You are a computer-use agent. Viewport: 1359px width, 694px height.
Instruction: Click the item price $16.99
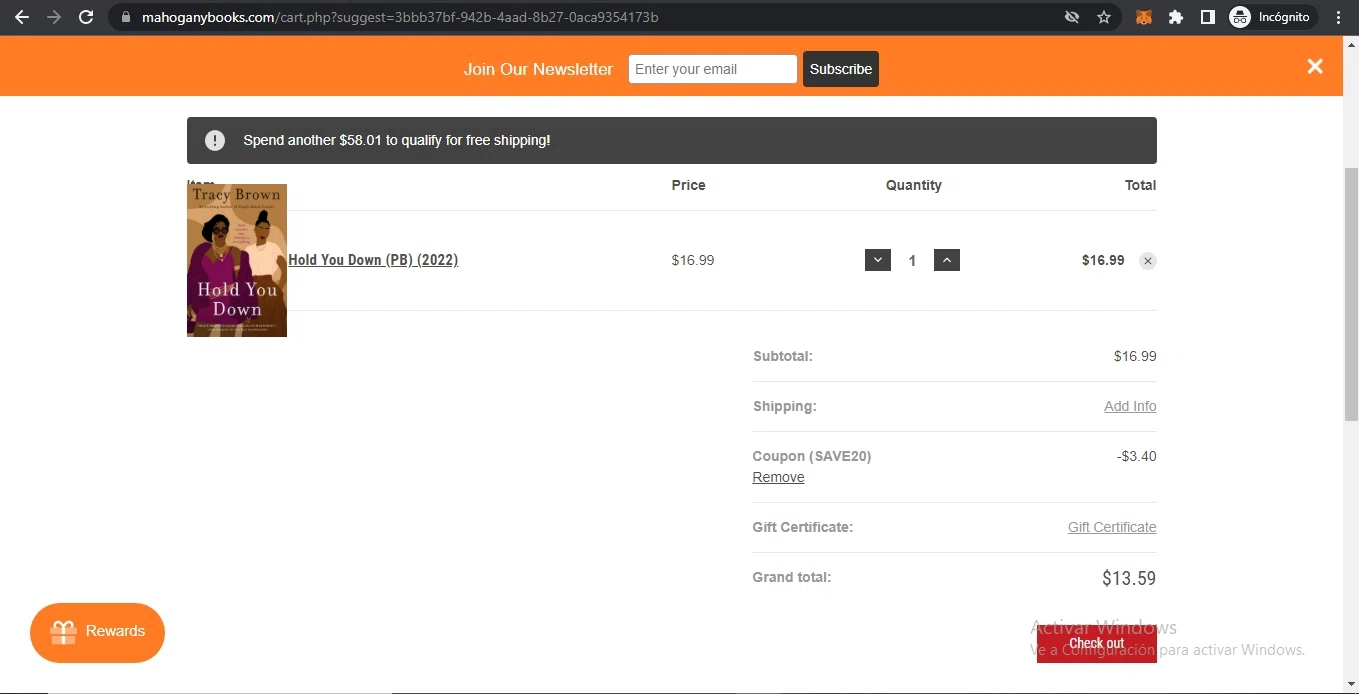(693, 260)
